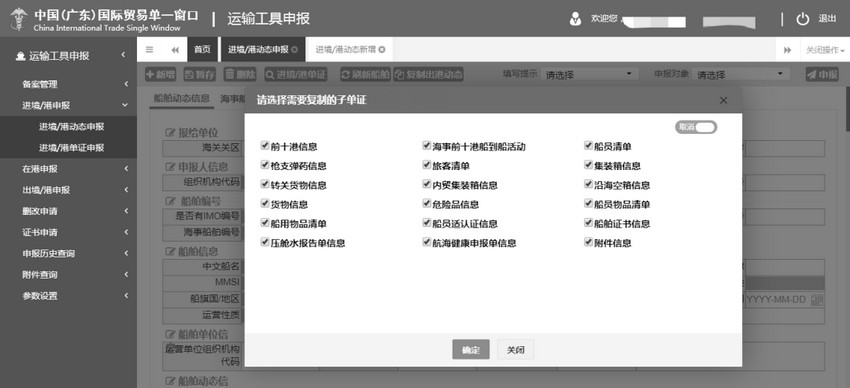This screenshot has width=850, height=388.
Task: Expand the 备案管理 sidebar section
Action: click(x=68, y=84)
